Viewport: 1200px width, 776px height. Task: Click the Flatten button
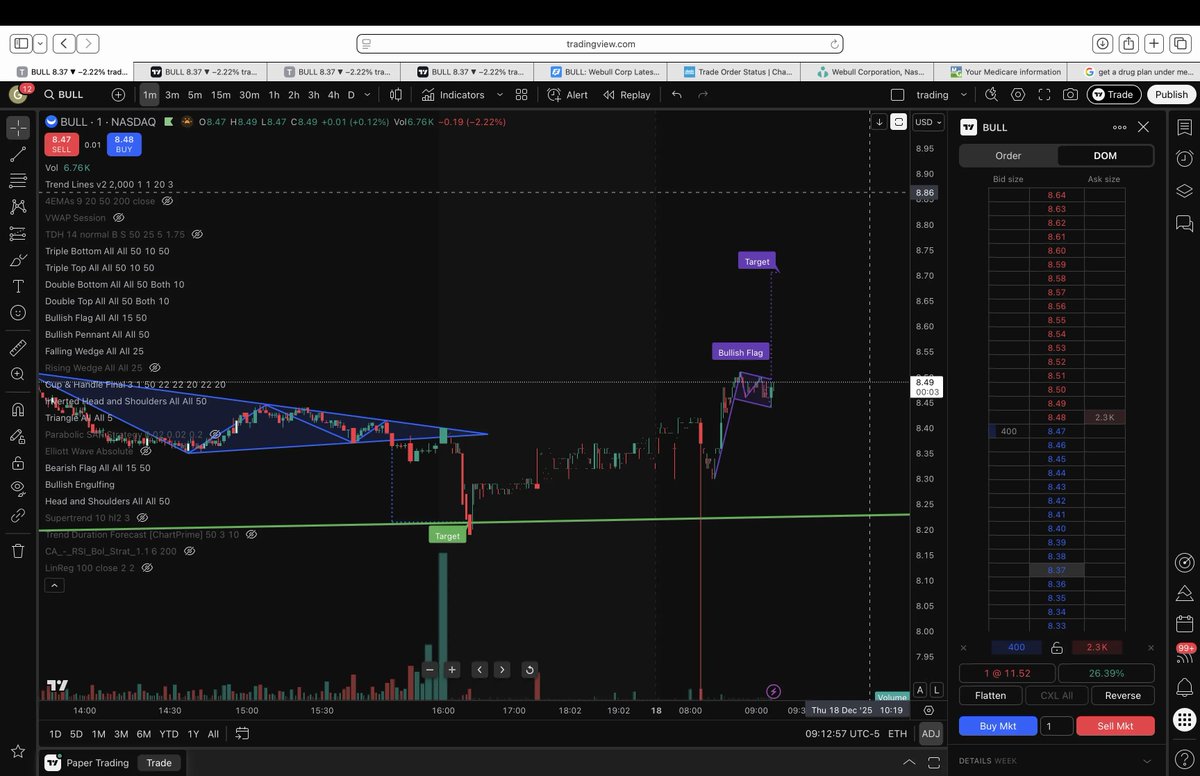tap(990, 695)
